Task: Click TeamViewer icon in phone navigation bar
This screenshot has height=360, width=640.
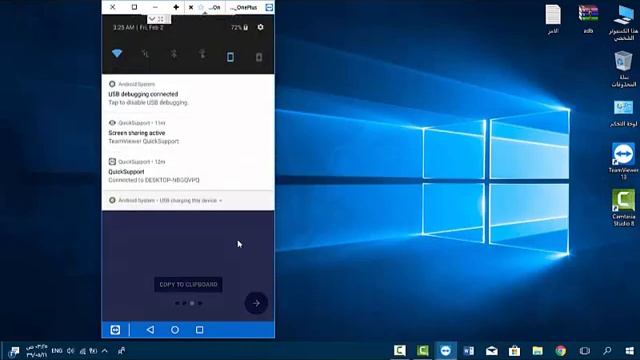Action: pyautogui.click(x=115, y=329)
